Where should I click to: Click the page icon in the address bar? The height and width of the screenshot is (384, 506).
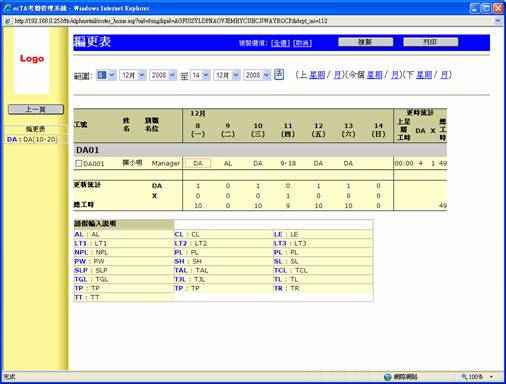[x=9, y=21]
